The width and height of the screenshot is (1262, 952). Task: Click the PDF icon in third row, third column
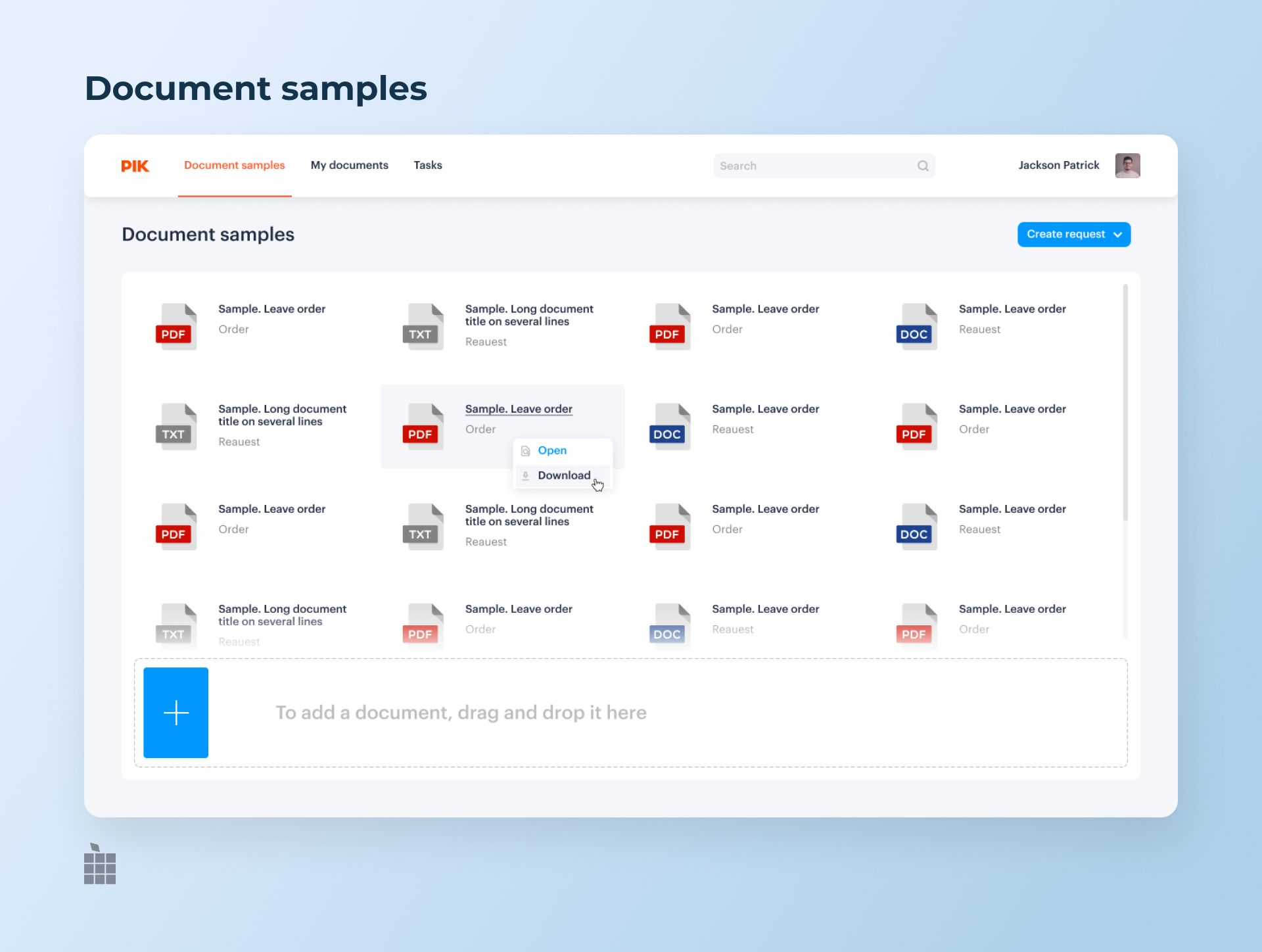[x=668, y=526]
